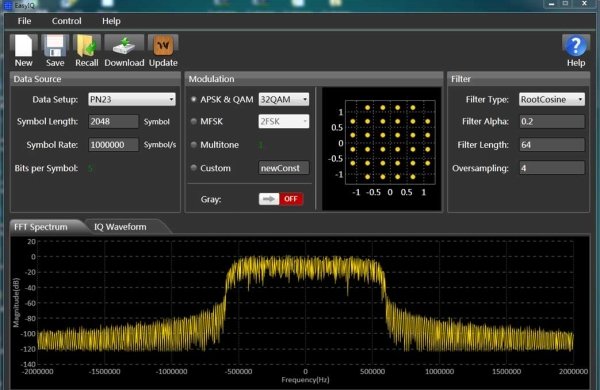This screenshot has height=390, width=600.
Task: Switch to the FFT Spectrum tab
Action: click(x=41, y=227)
